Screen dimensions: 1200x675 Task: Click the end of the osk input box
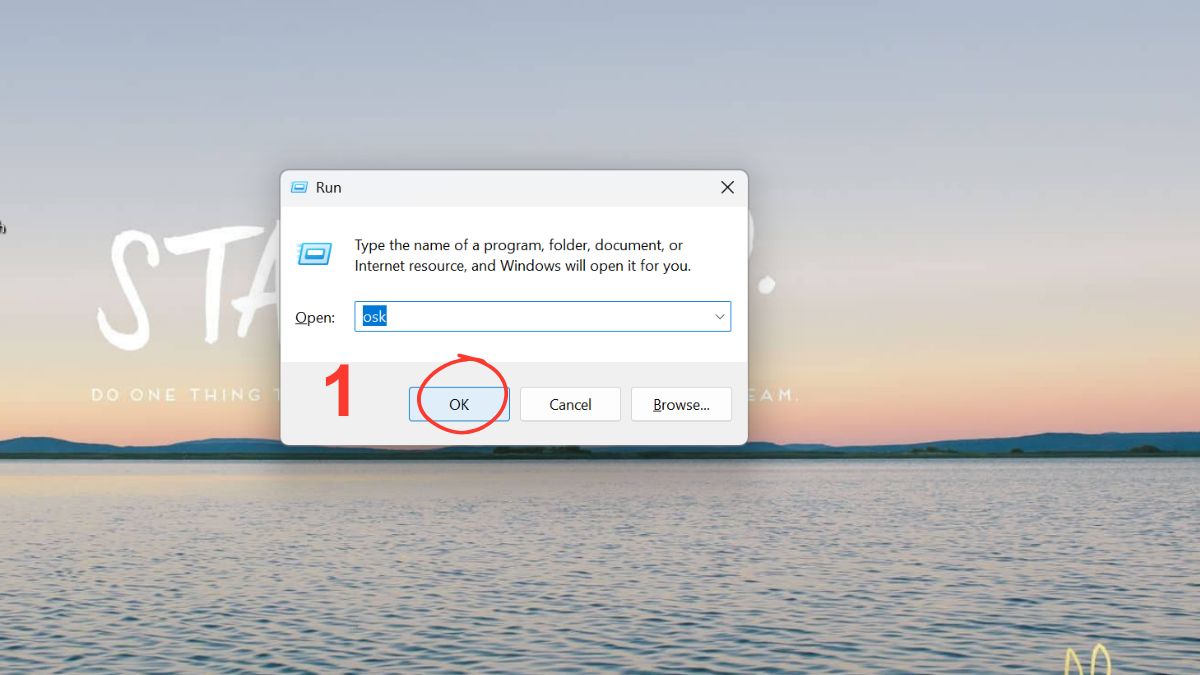click(700, 316)
